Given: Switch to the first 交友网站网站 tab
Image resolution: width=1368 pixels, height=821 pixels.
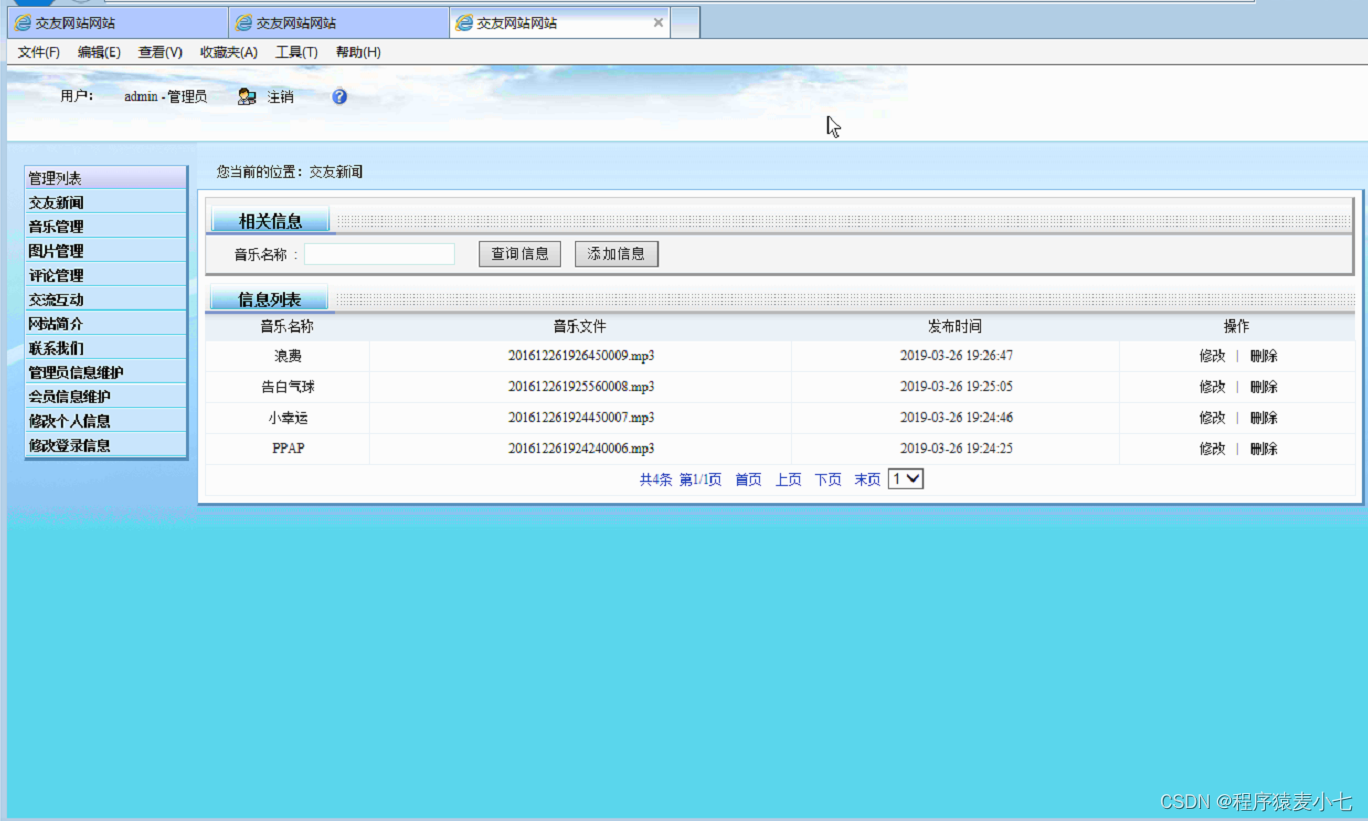Looking at the screenshot, I should (x=117, y=22).
